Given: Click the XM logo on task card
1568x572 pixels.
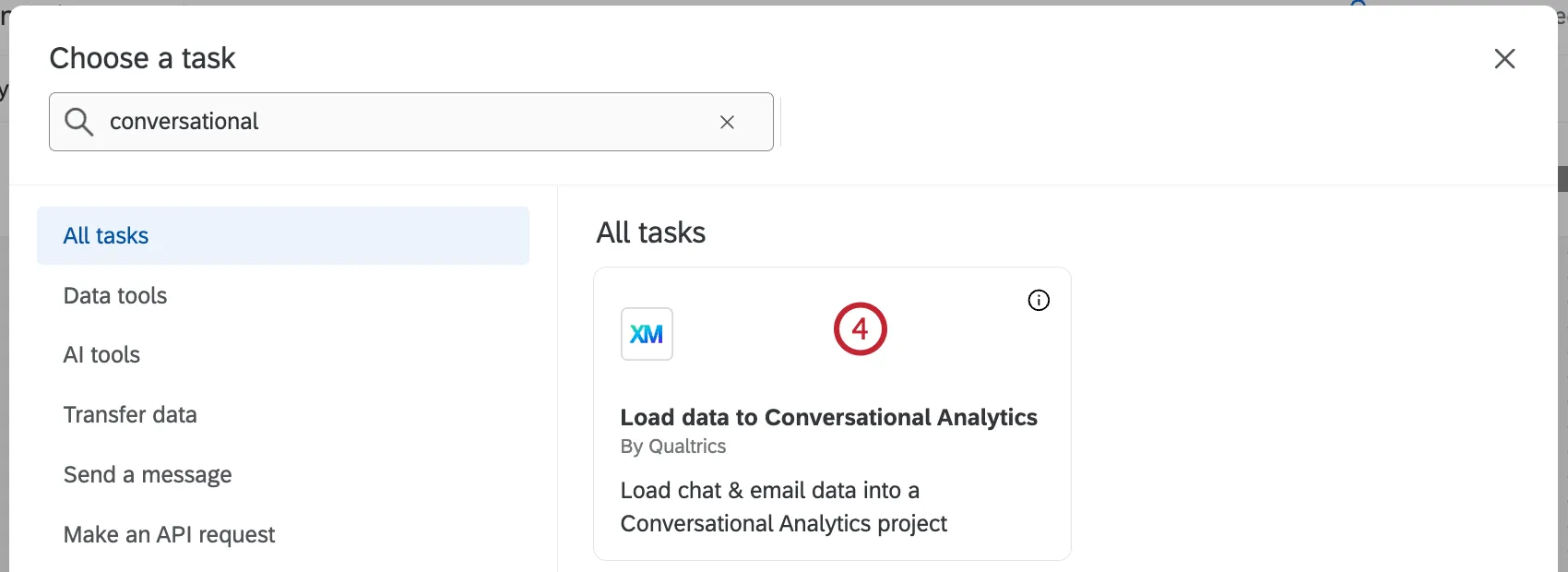Looking at the screenshot, I should point(647,334).
